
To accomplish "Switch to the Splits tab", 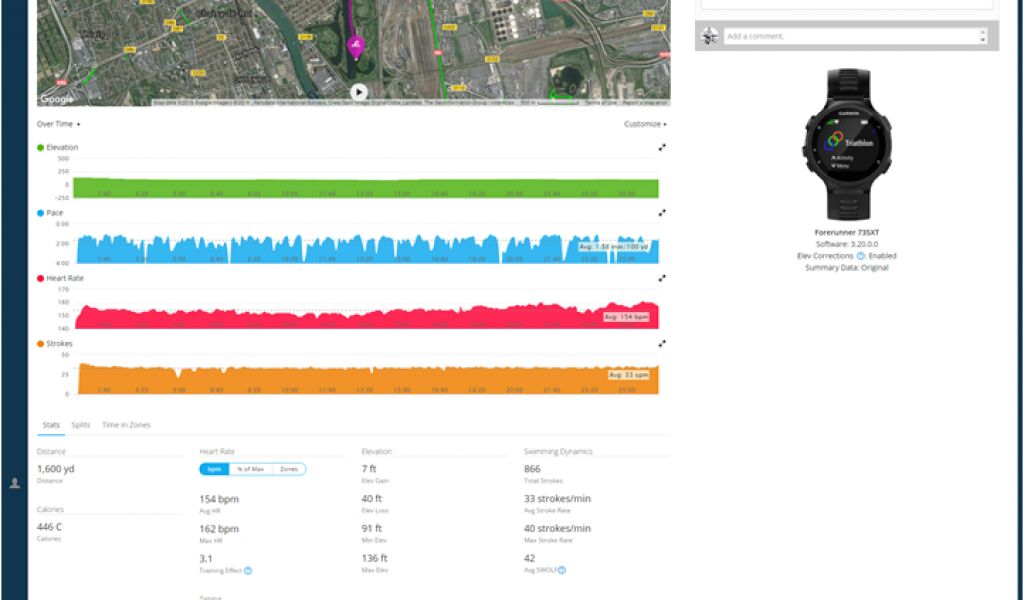I will 81,425.
